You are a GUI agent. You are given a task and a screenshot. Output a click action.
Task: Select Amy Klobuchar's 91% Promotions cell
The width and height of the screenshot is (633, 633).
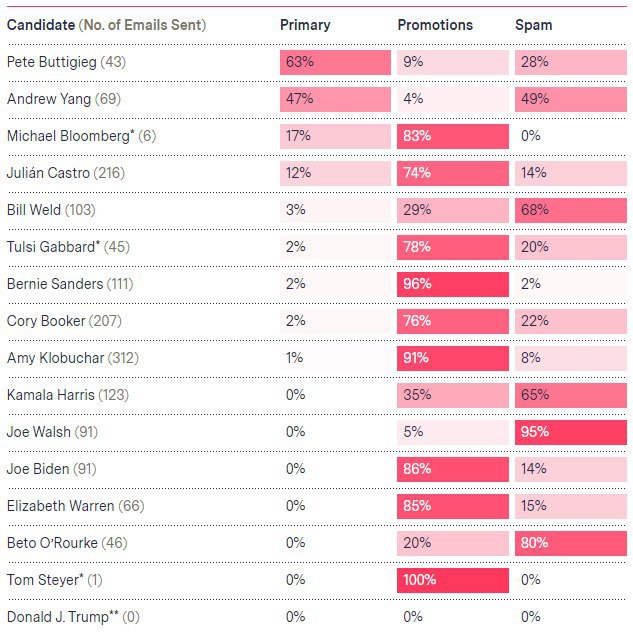453,358
